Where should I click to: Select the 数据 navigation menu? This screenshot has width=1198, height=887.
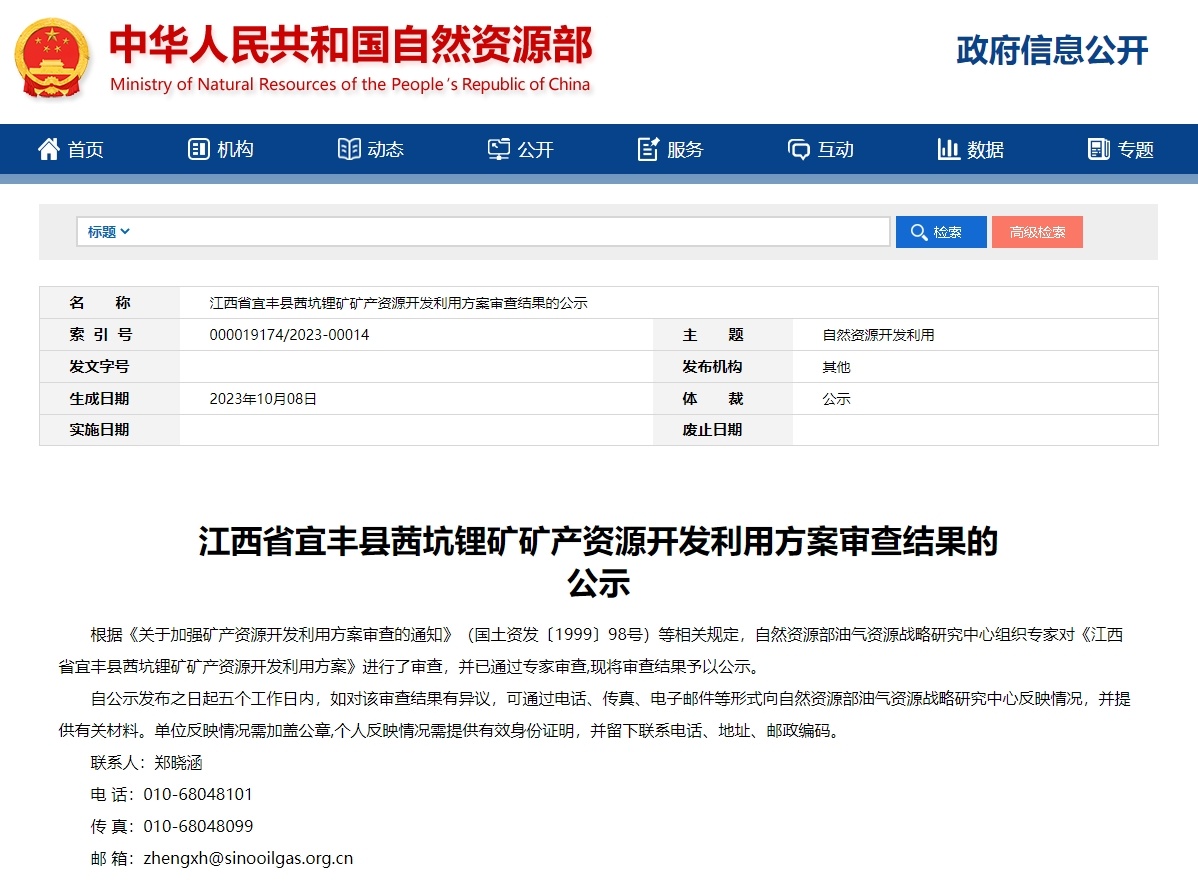[985, 150]
